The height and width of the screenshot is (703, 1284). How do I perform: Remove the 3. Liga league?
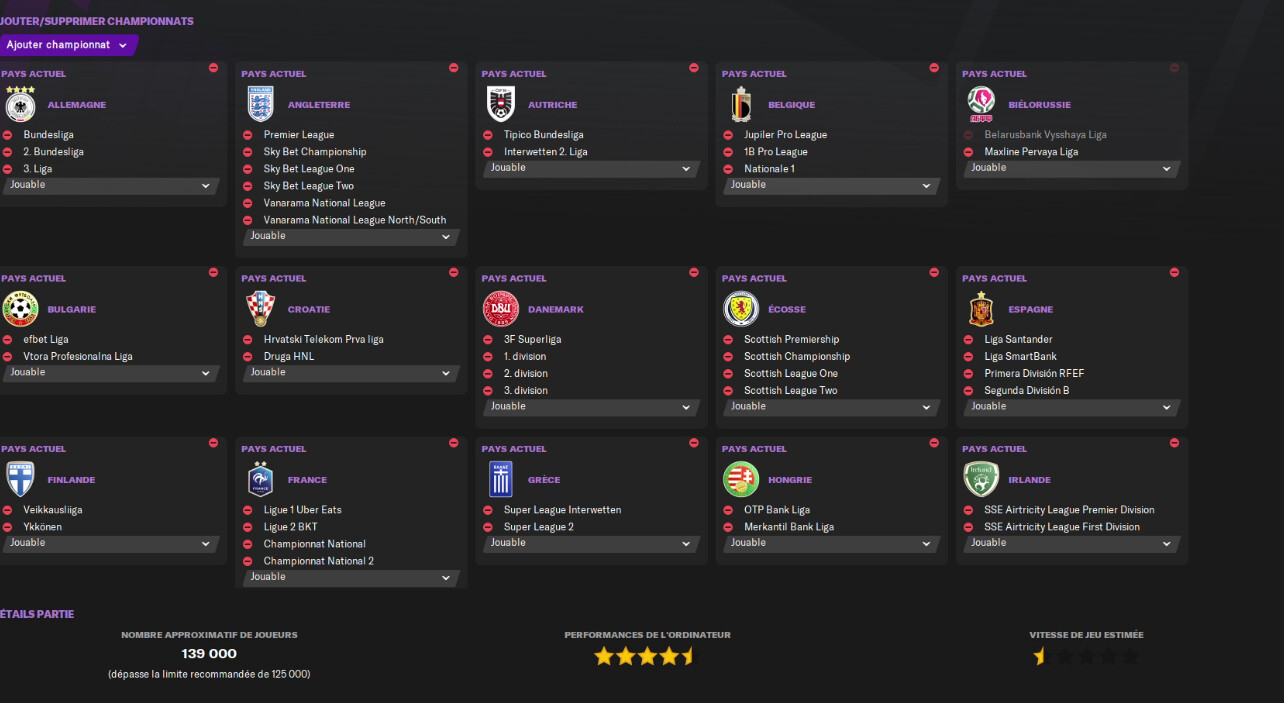click(x=7, y=169)
